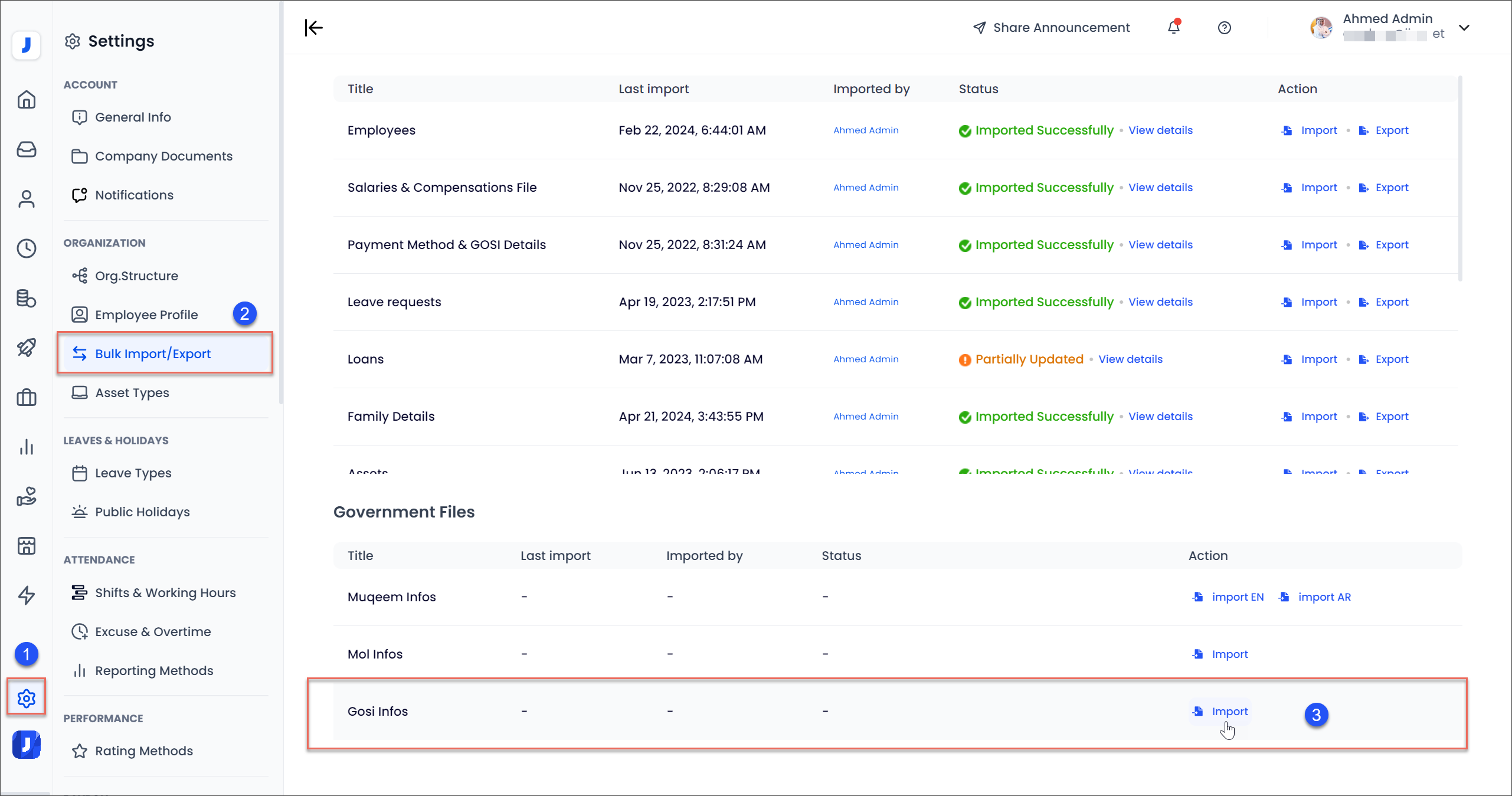This screenshot has height=796, width=1512.
Task: Click the Time/Attendance clock icon in sidebar
Action: [x=27, y=248]
